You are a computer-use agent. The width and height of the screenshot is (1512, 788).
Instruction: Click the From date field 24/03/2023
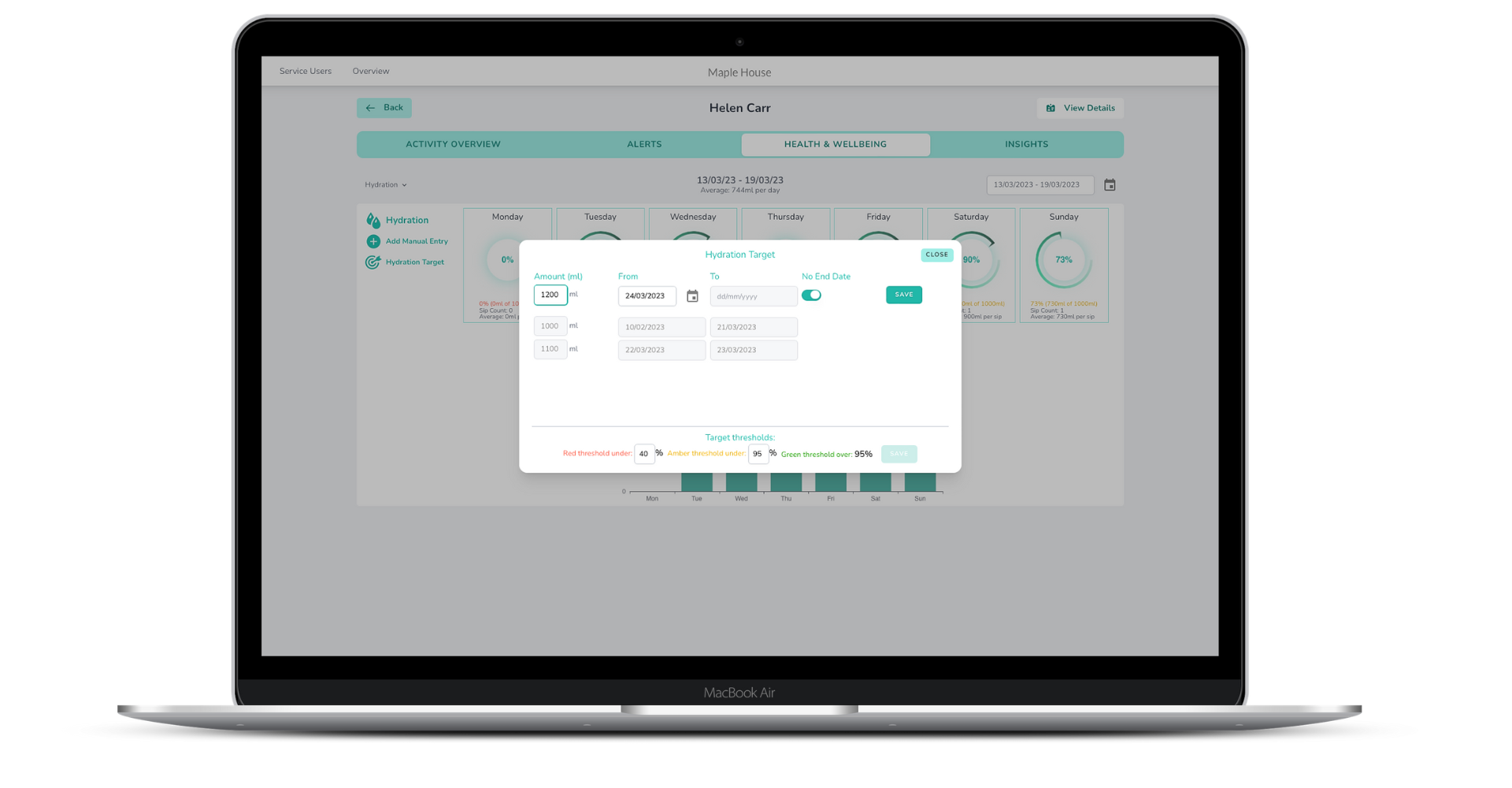point(647,296)
